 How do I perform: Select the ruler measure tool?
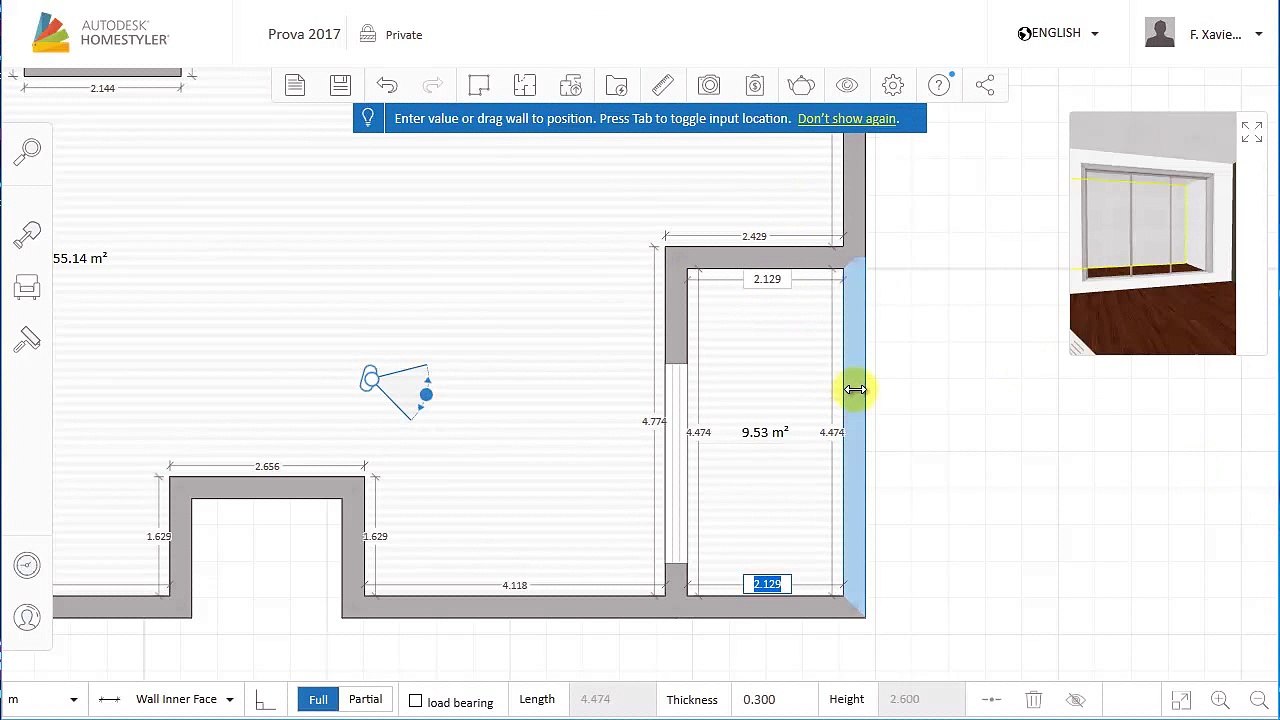[662, 85]
